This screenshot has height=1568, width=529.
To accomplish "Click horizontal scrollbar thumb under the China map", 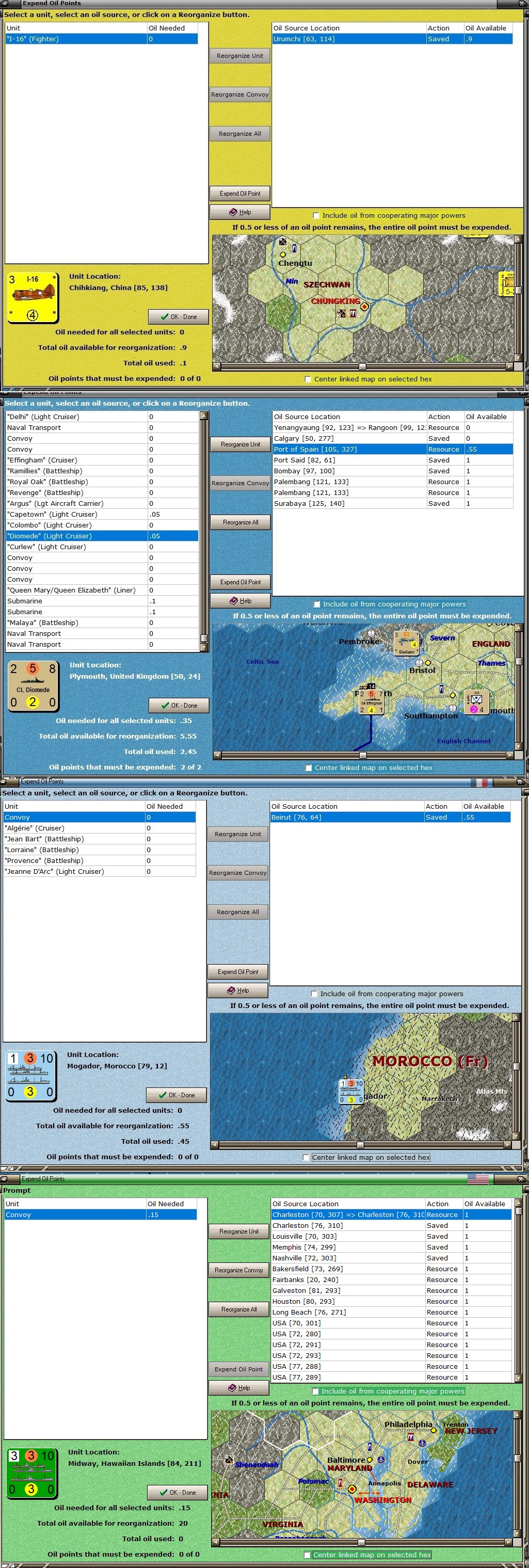I will pyautogui.click(x=362, y=366).
